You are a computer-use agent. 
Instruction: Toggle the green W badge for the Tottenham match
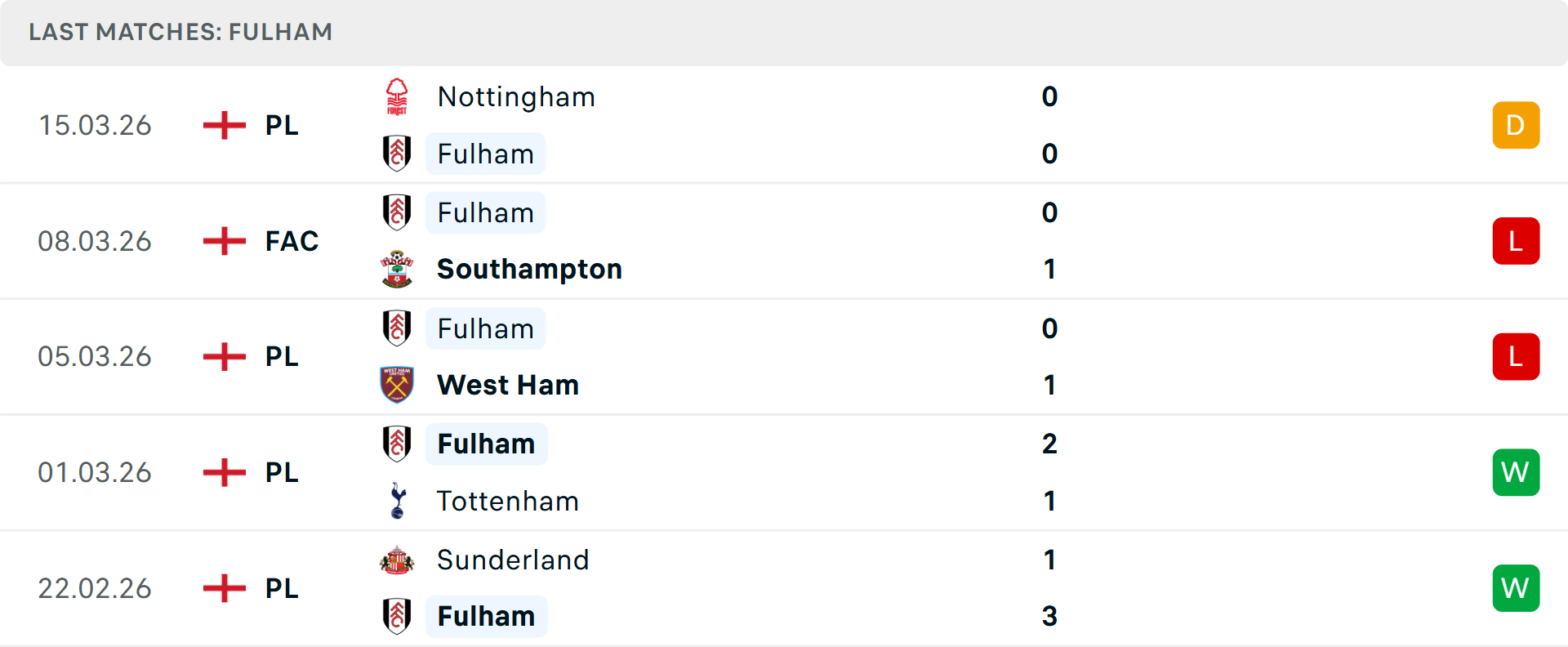point(1516,472)
